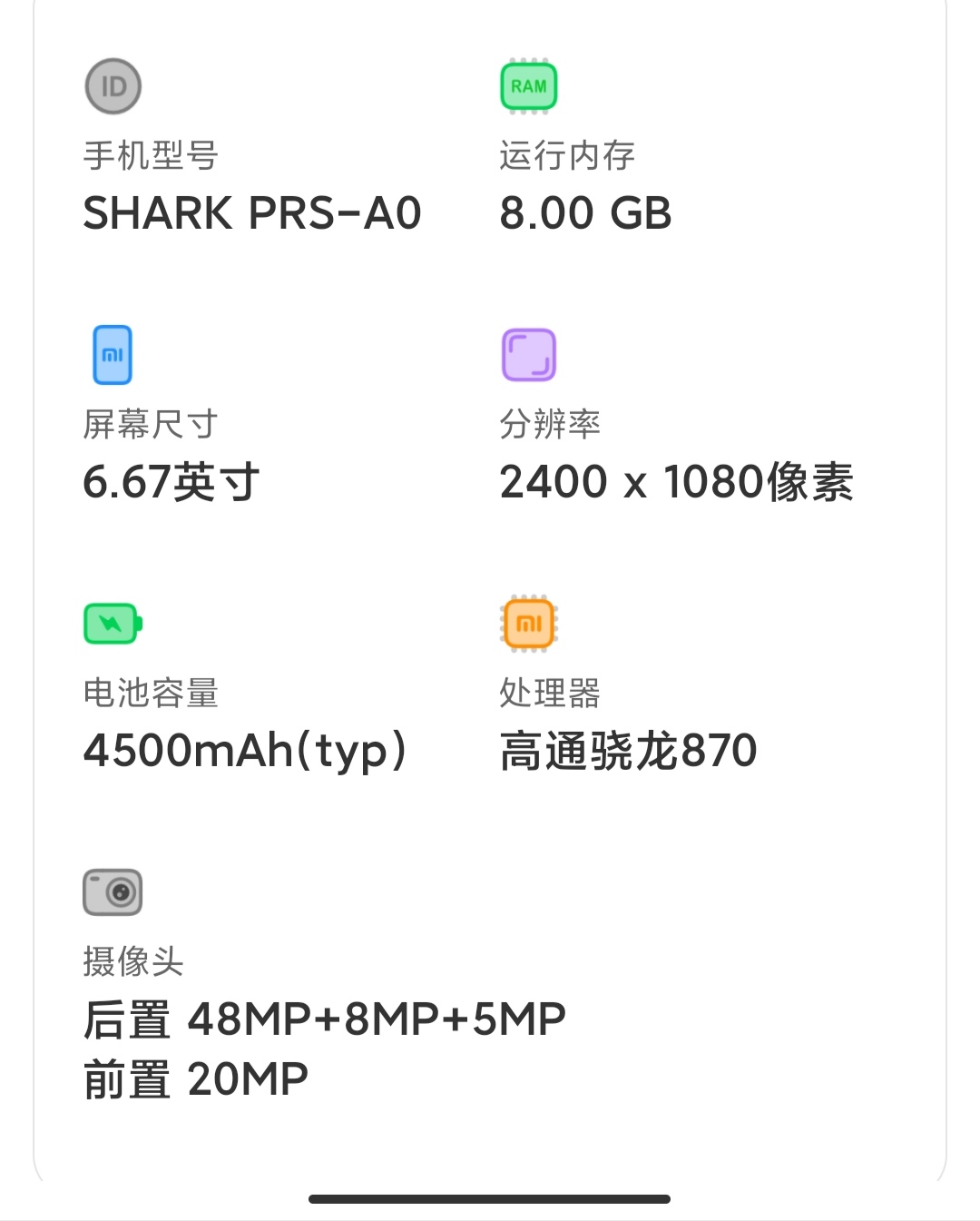Tap the 高通骁龙870 processor value
The width and height of the screenshot is (980, 1221).
[628, 751]
